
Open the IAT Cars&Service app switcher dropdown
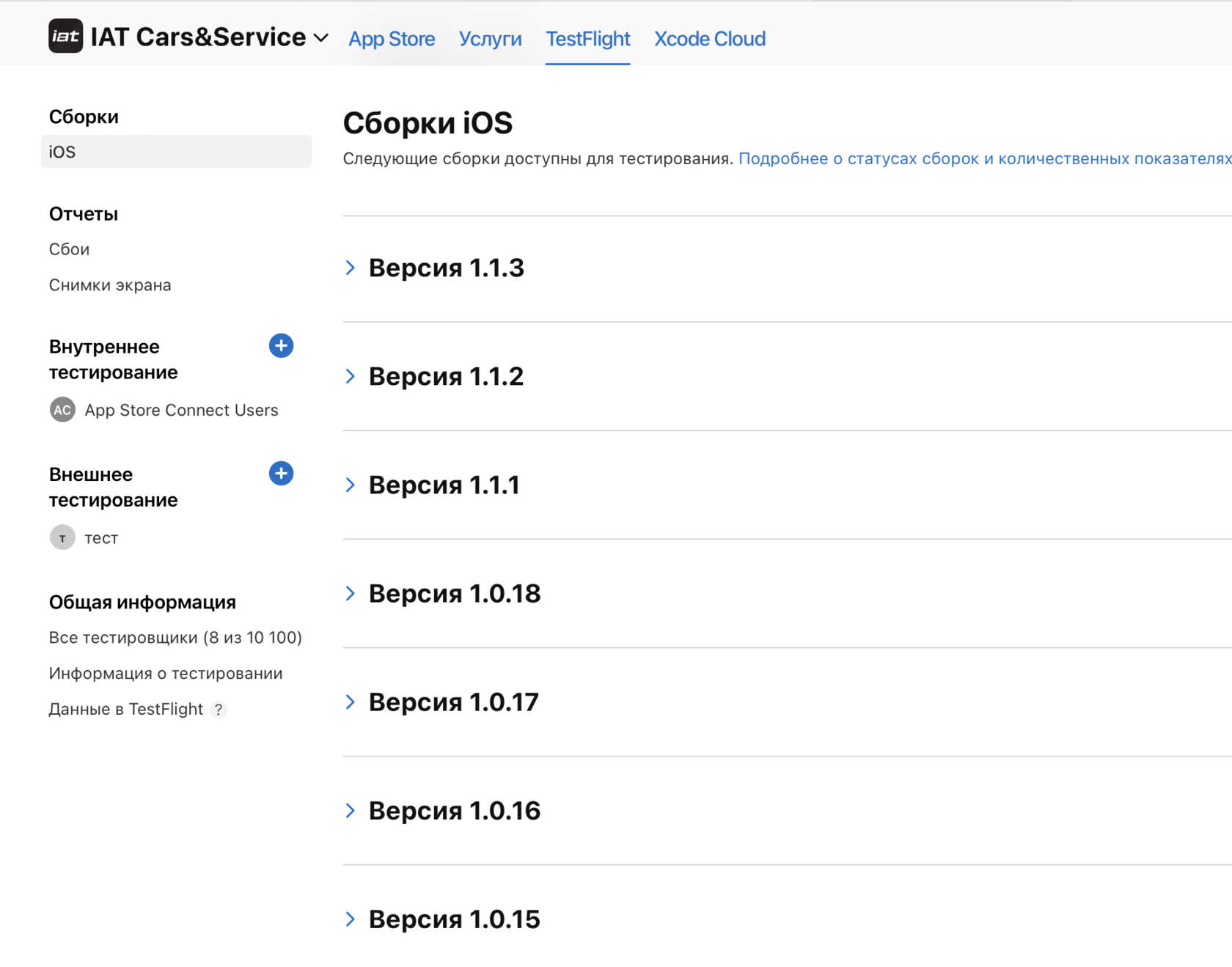click(x=320, y=38)
